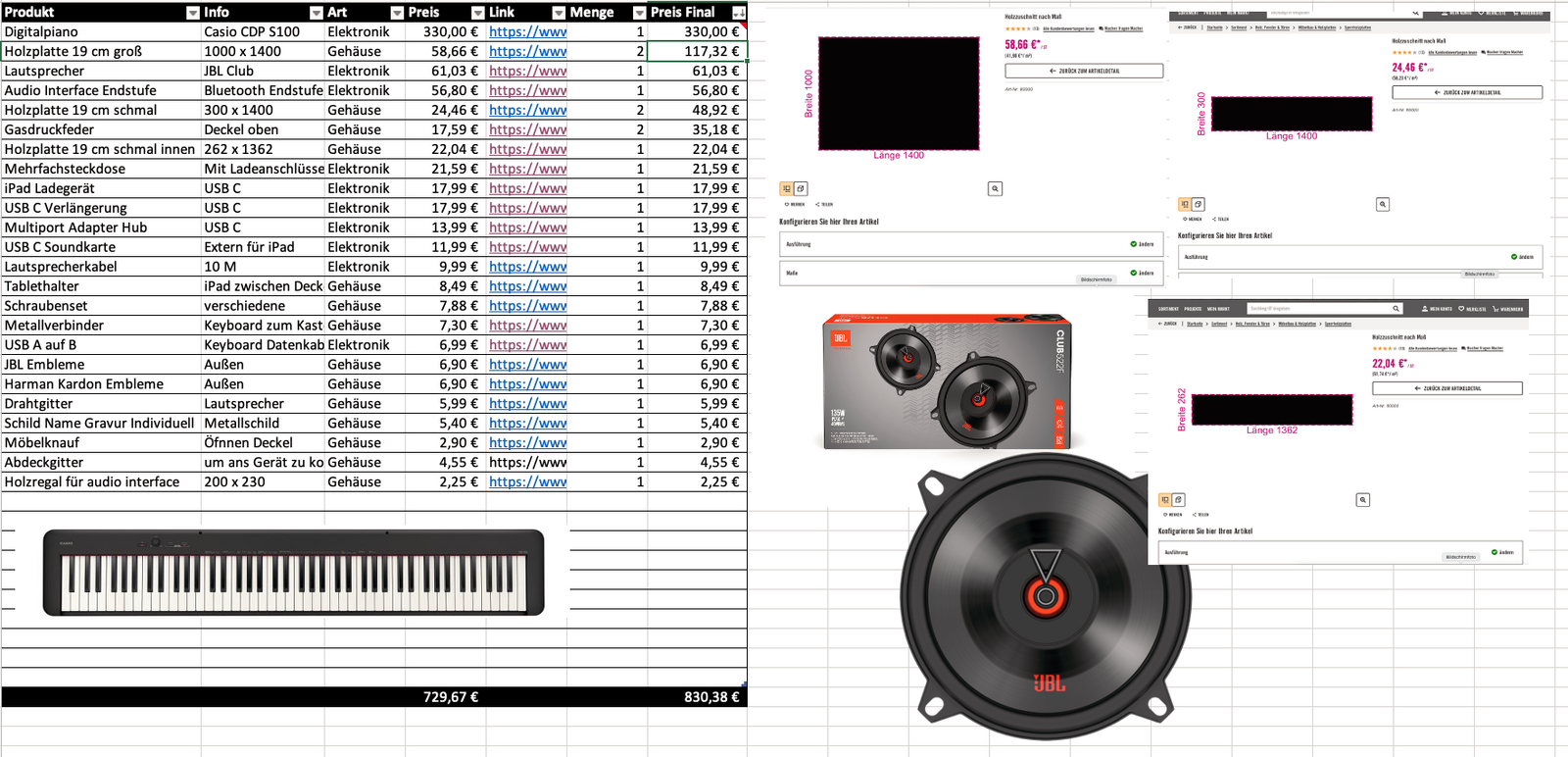Select selected cell 117,32 € in Preis Final
The image size is (1568, 757).
697,51
